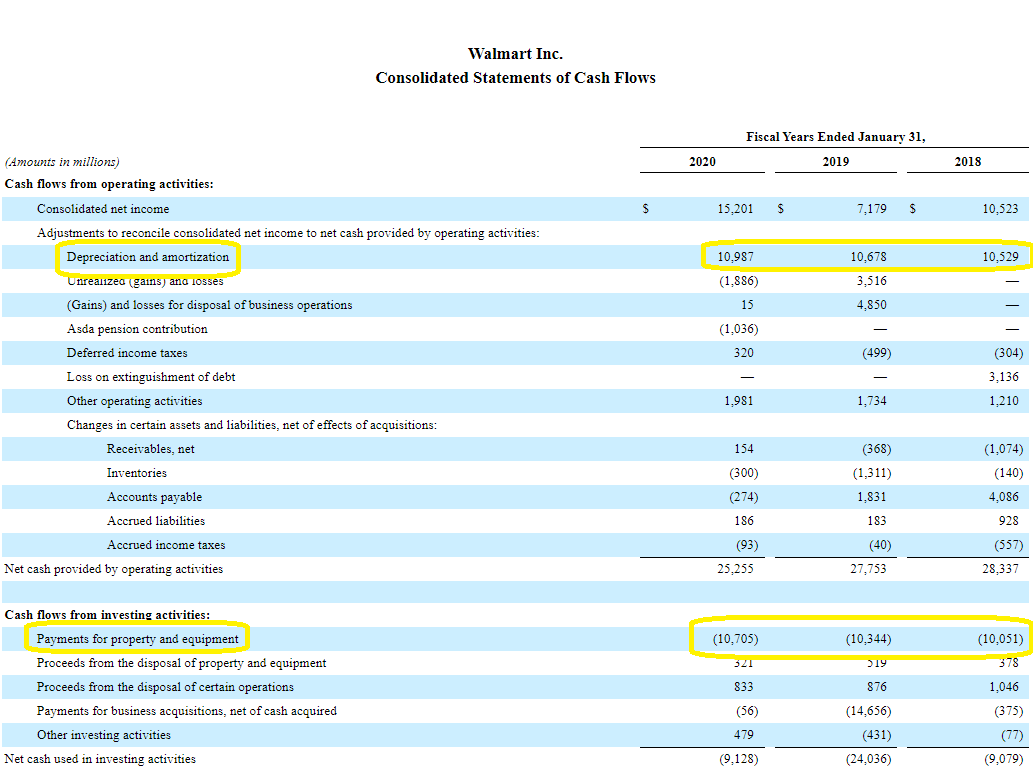Screen dimensions: 1033x771
Task: Click the 10,987 depreciation value for 2020
Action: [x=737, y=257]
